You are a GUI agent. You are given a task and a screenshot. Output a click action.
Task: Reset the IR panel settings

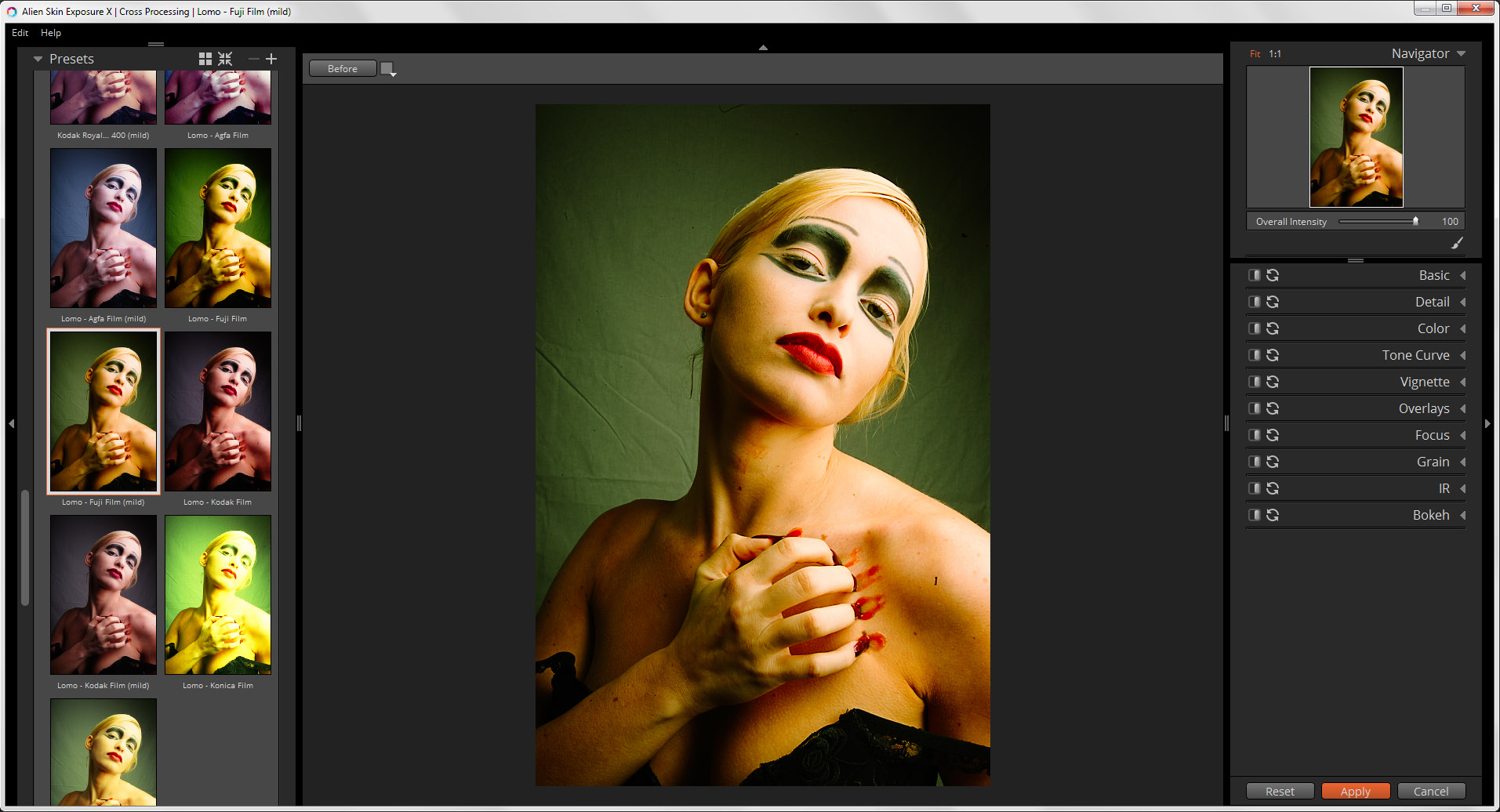click(1273, 488)
